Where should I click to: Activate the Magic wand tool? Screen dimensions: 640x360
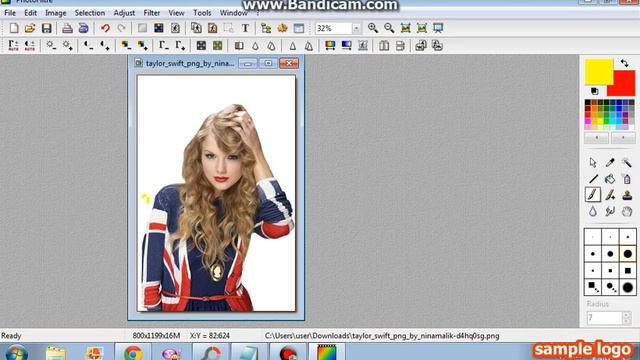(627, 162)
